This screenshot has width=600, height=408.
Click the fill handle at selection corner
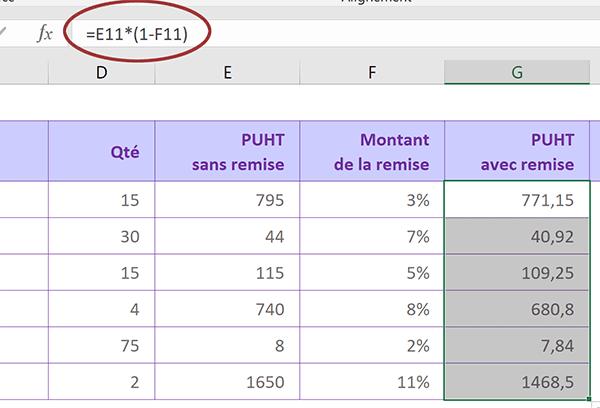coord(589,400)
